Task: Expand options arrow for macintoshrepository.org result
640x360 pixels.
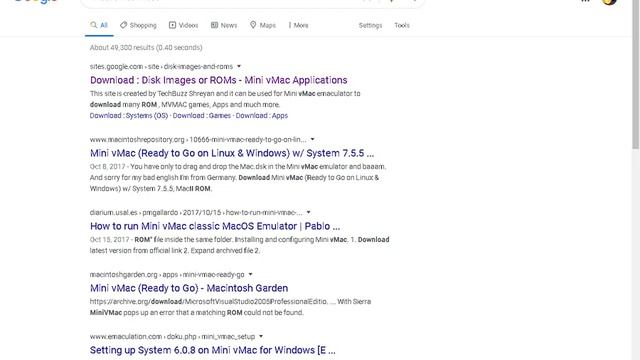Action: coord(313,139)
